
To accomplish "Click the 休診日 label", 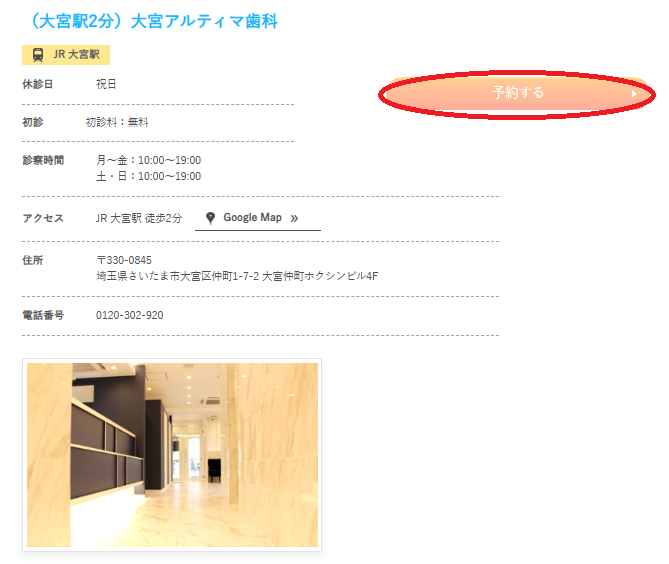I will pos(38,84).
